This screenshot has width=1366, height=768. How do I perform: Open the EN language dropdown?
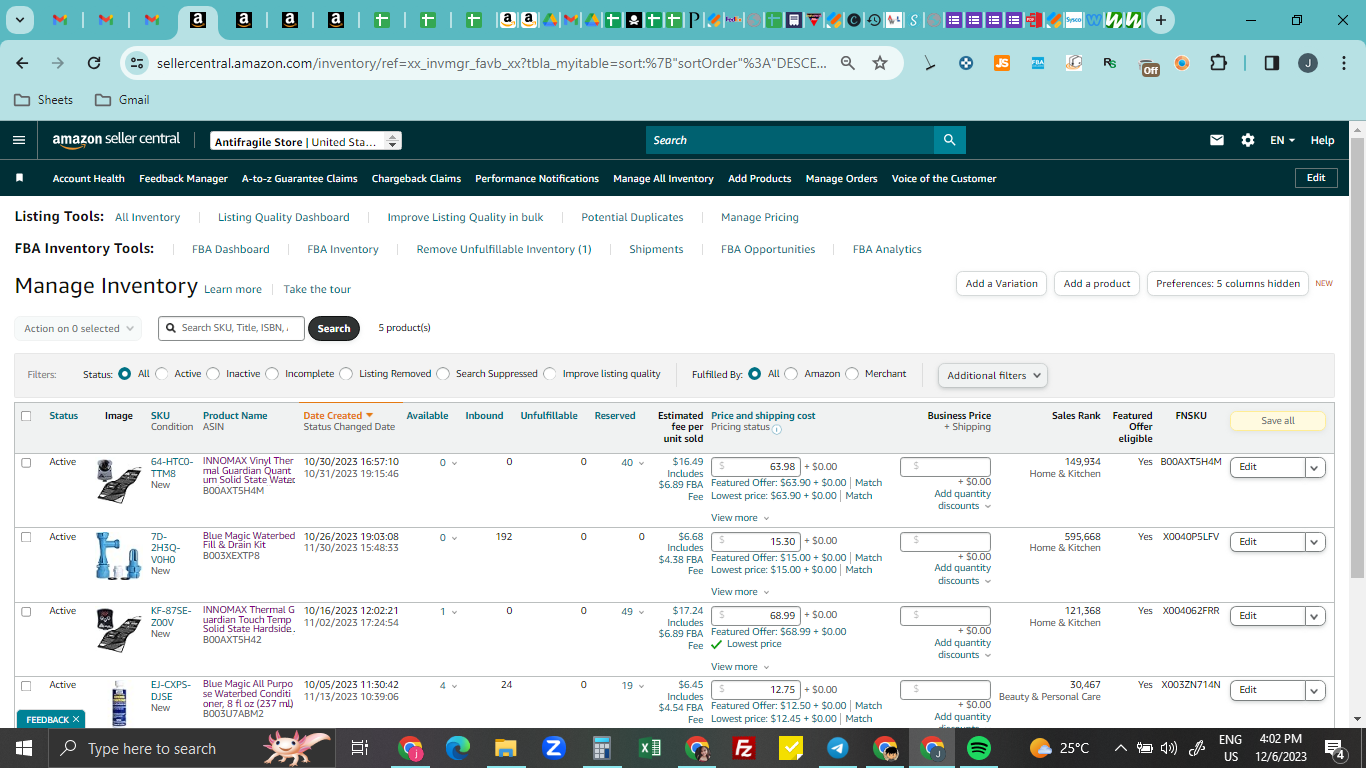[1282, 140]
